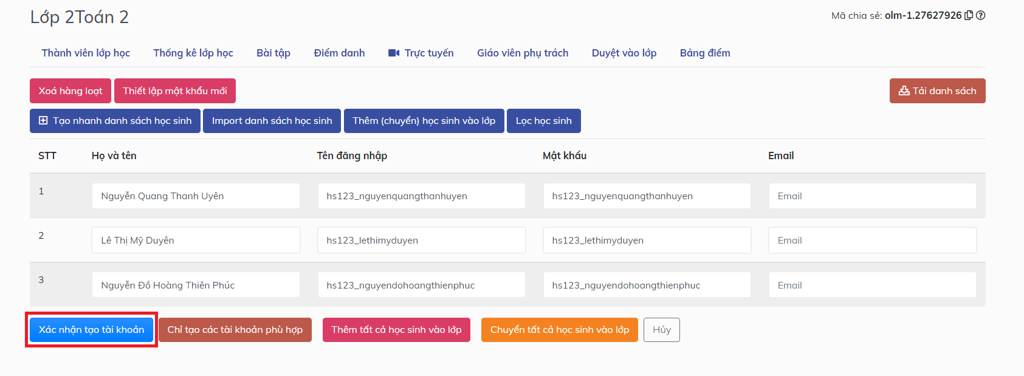Click Email field for Nguyễn Quang Thanh Uyên
Screen dimensions: 1024x376
(x=872, y=196)
